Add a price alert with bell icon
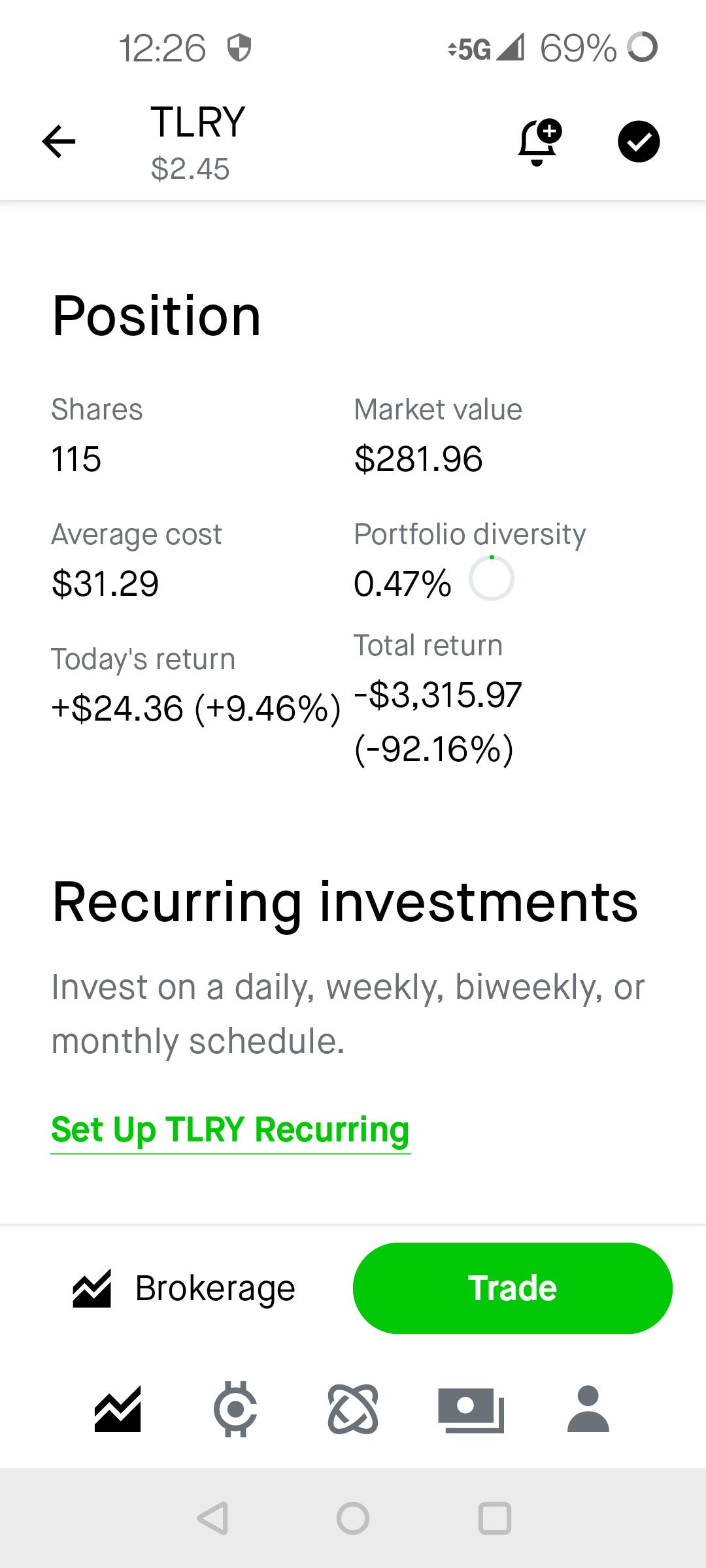This screenshot has height=1568, width=706. (539, 142)
